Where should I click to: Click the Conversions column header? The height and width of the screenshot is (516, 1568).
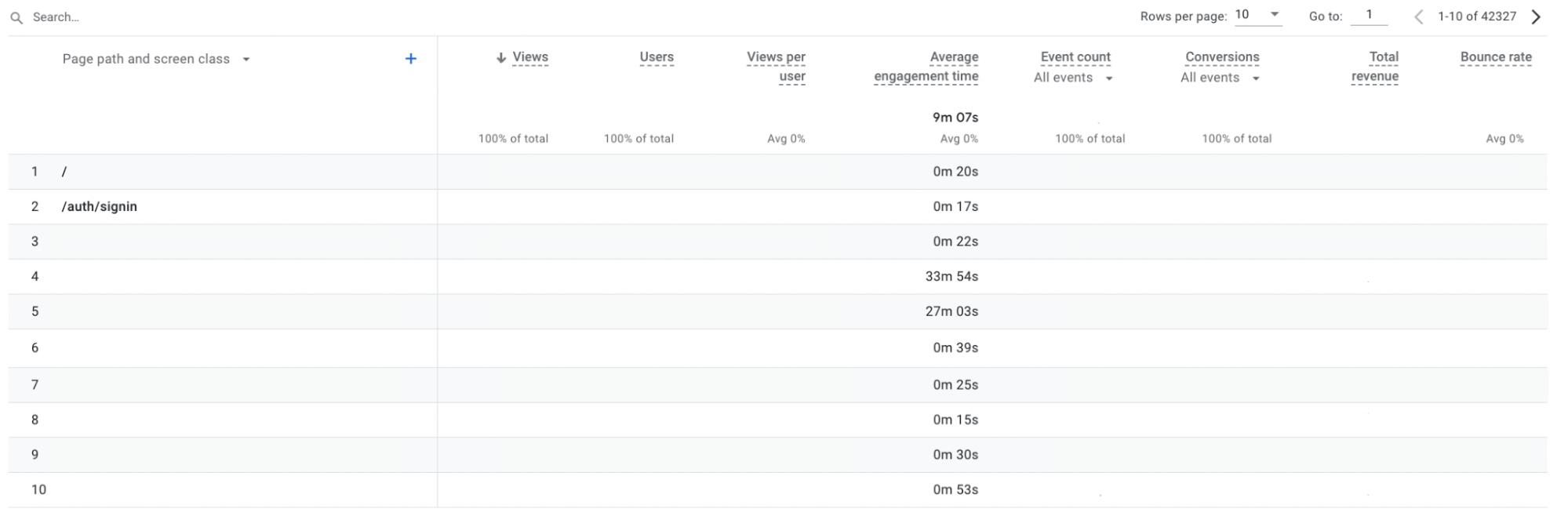(x=1222, y=57)
